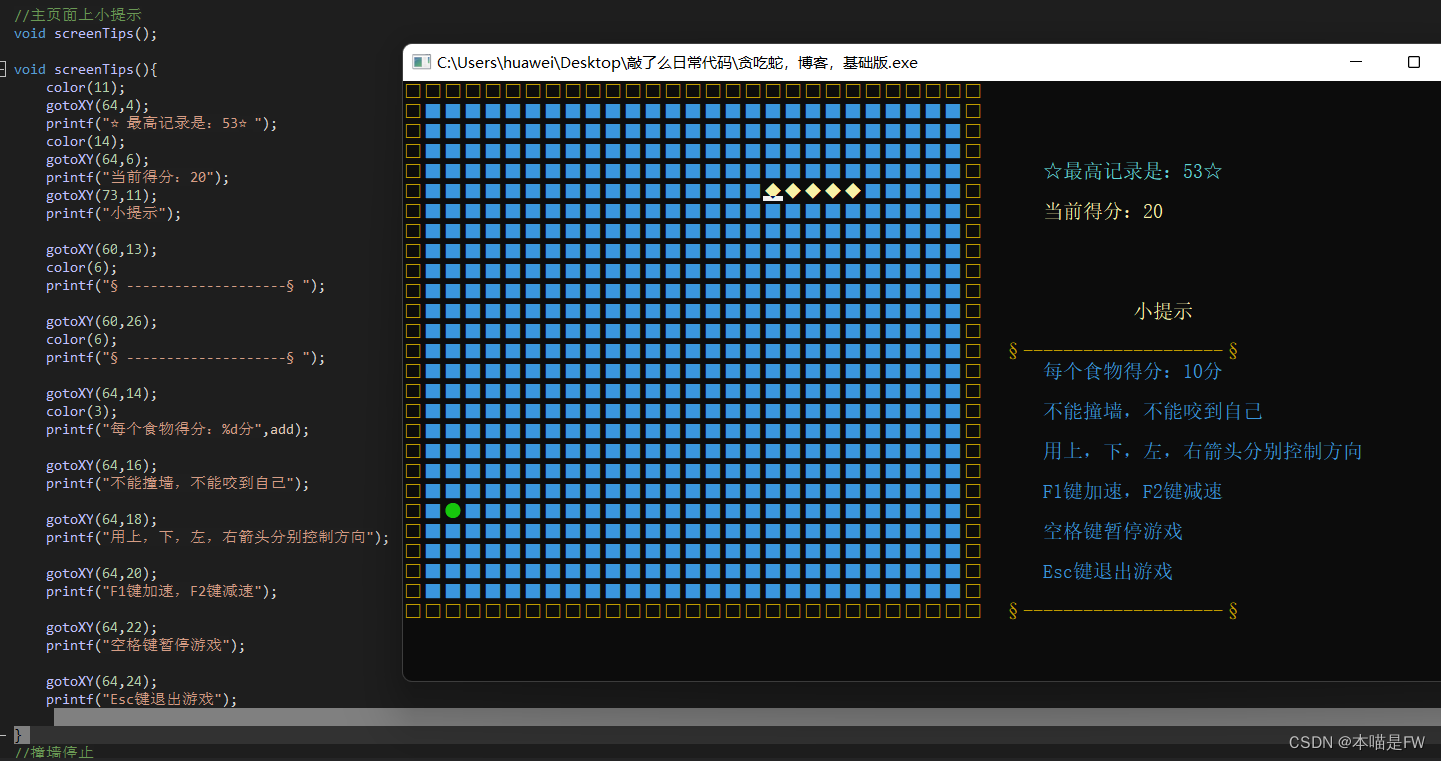The image size is (1441, 761).
Task: Click F1键加速，F2键减速 in the console
Action: coord(1133,491)
